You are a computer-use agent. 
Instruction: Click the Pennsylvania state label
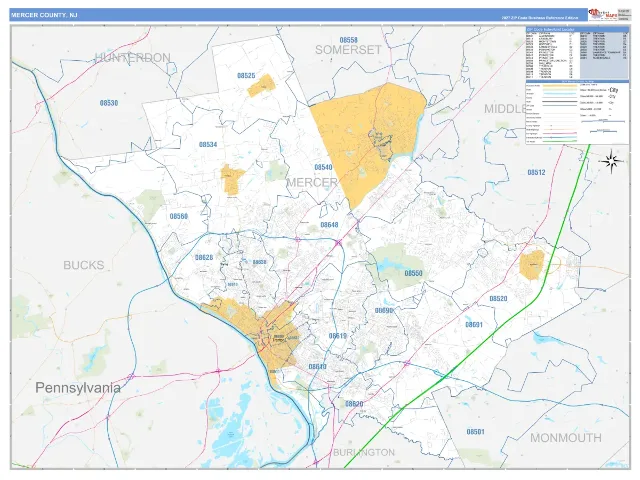coord(78,387)
